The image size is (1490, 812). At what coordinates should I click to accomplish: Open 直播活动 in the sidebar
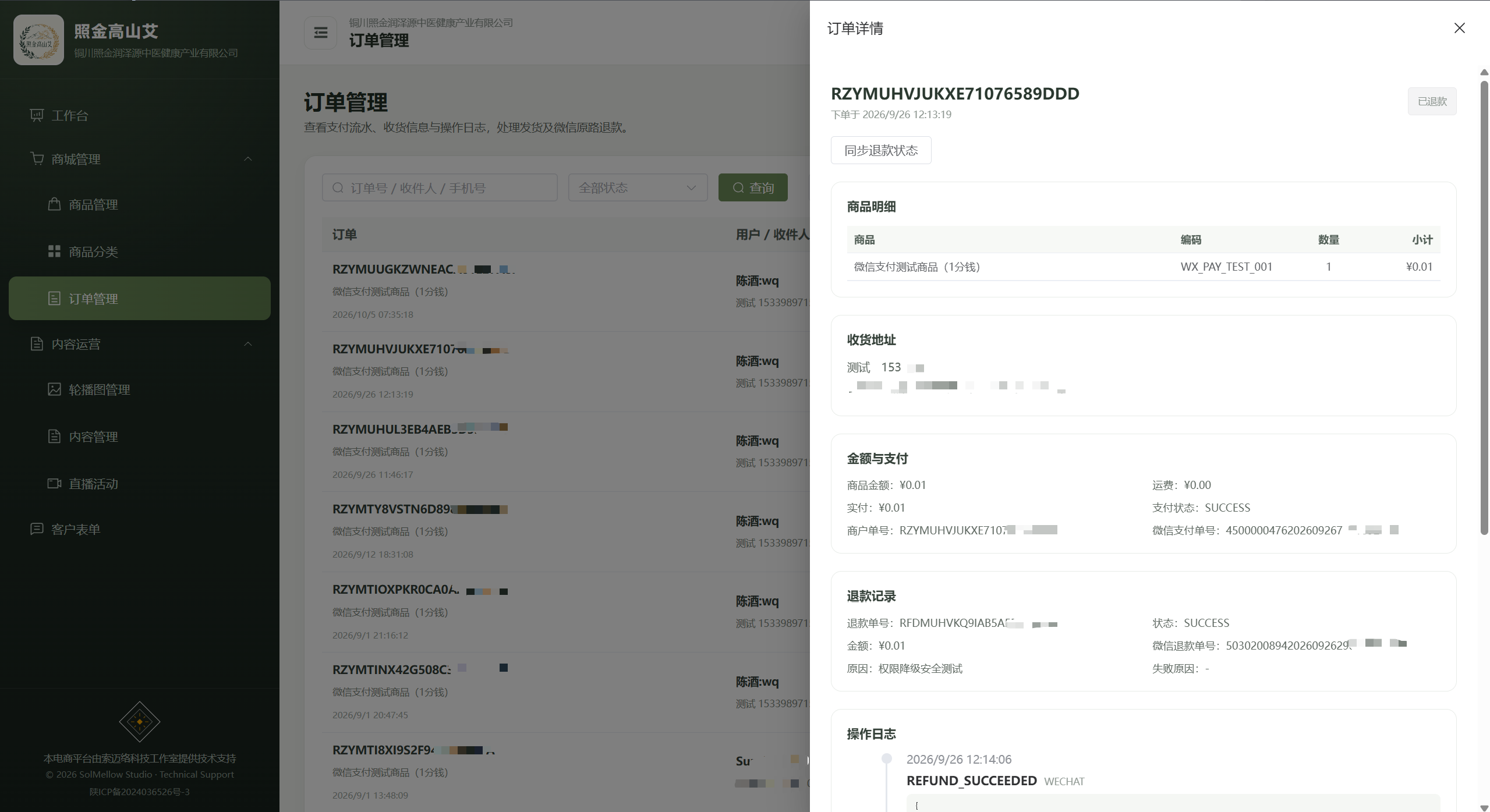coord(140,484)
